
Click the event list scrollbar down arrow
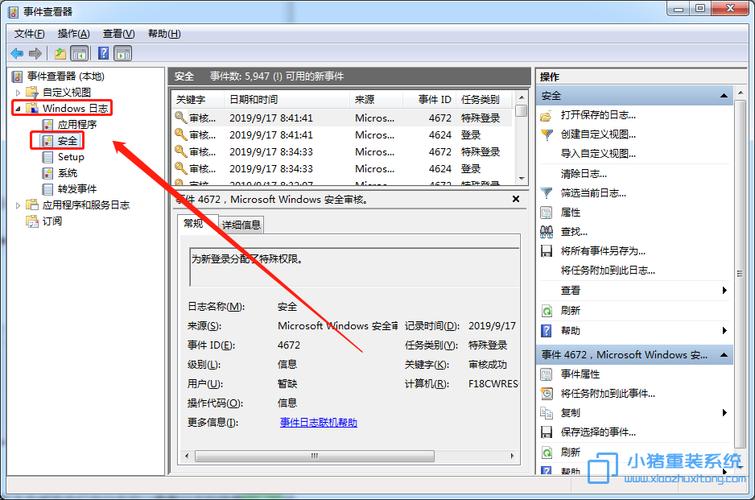click(x=521, y=179)
